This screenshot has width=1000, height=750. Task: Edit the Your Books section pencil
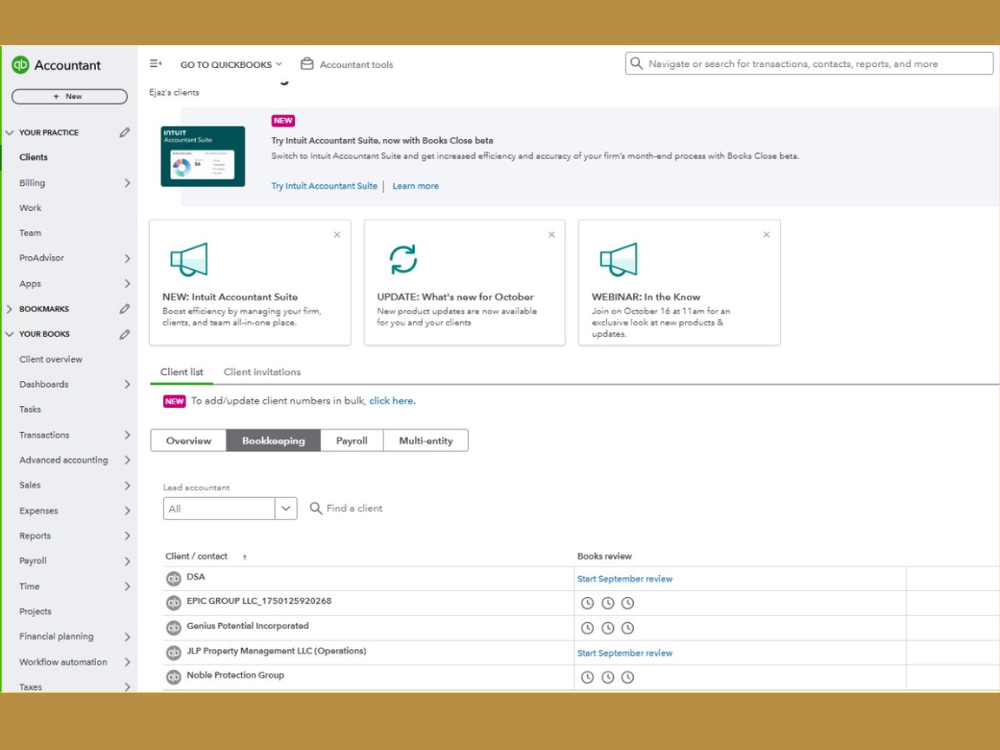(125, 334)
